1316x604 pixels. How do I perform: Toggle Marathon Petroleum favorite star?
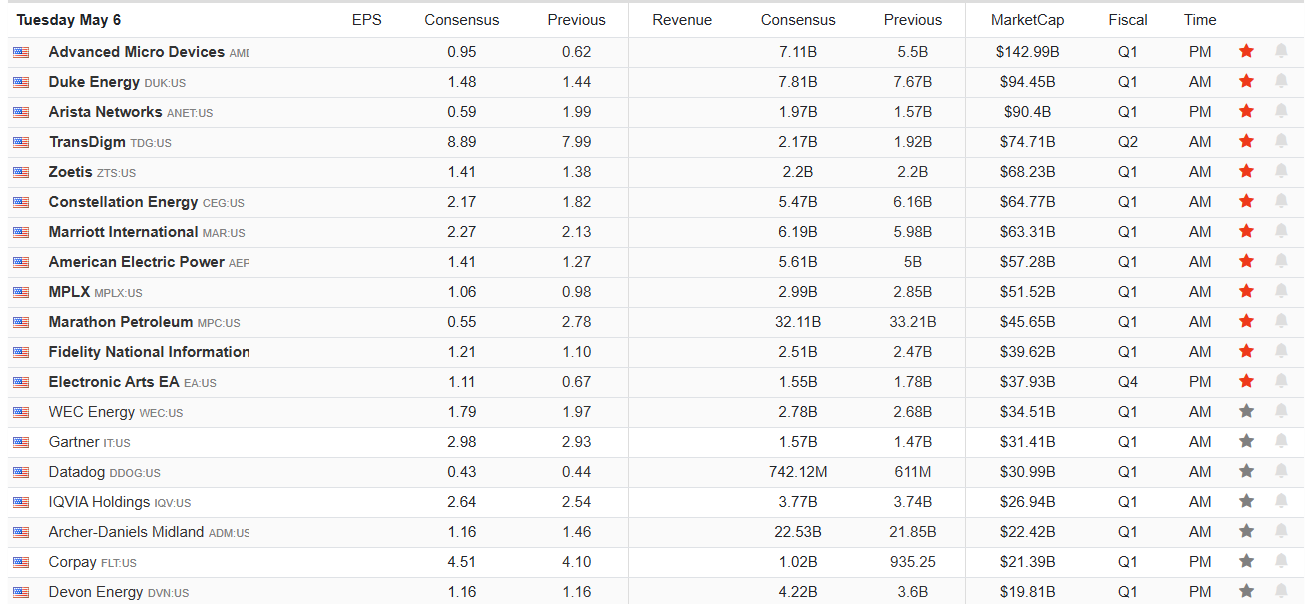(x=1246, y=321)
